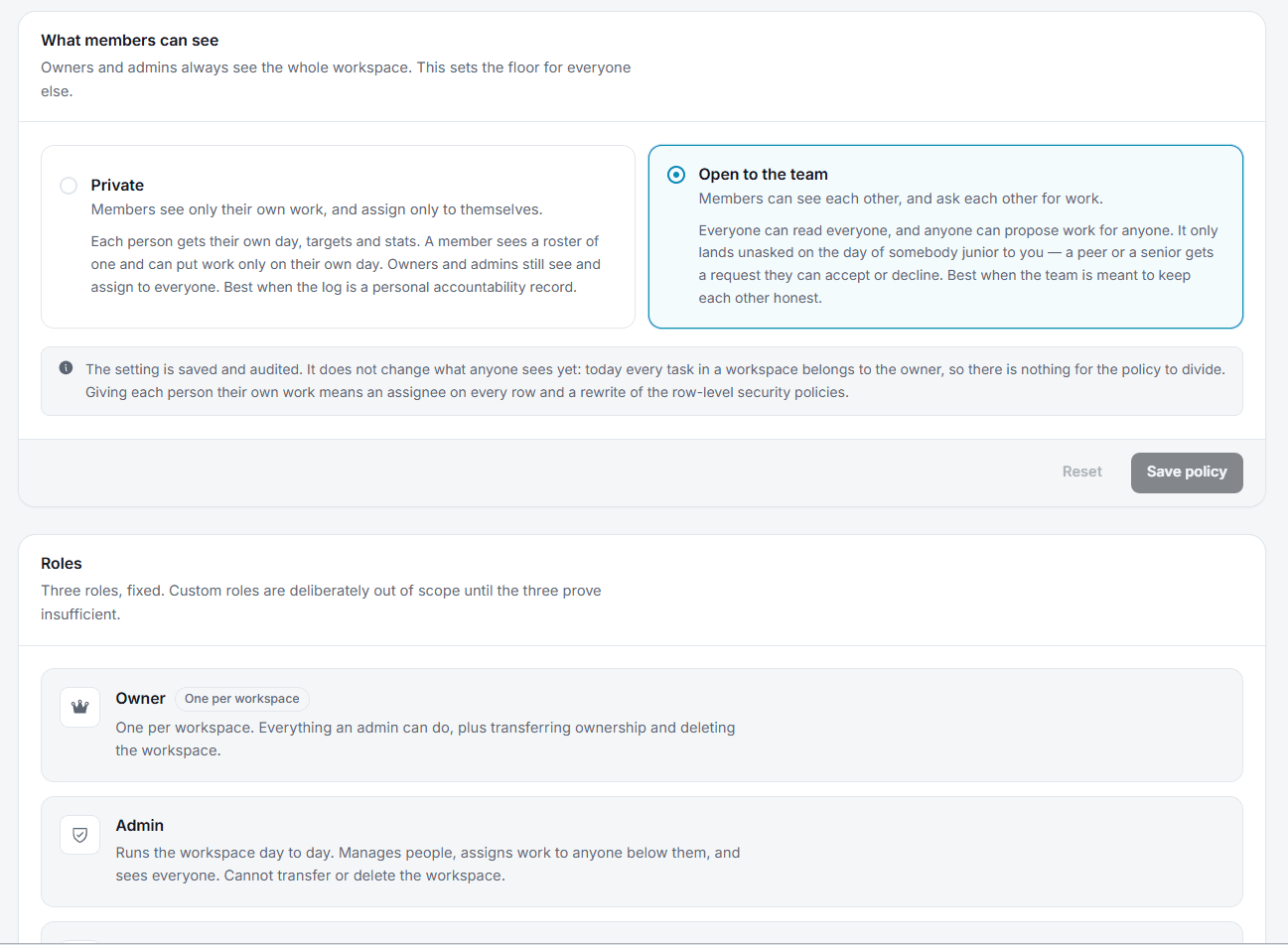
Task: Click the Save policy button
Action: pos(1187,472)
